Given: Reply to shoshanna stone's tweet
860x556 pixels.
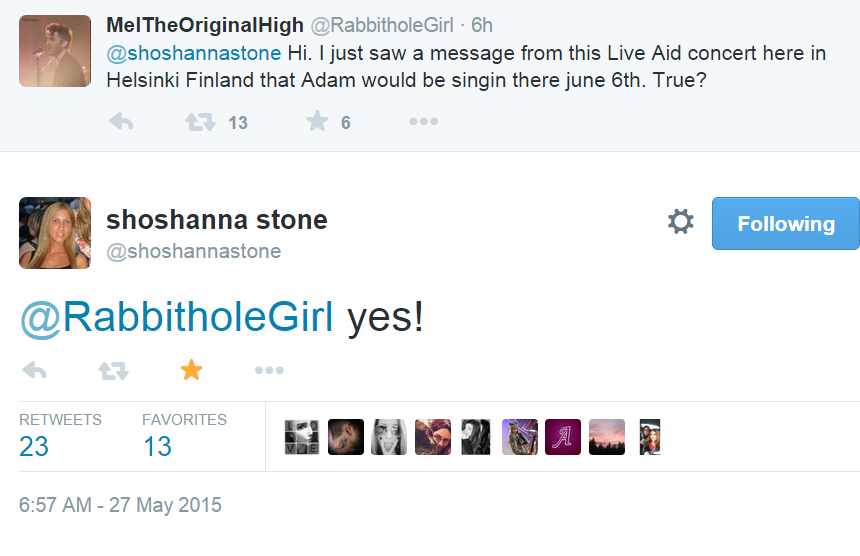Looking at the screenshot, I should click(x=34, y=370).
